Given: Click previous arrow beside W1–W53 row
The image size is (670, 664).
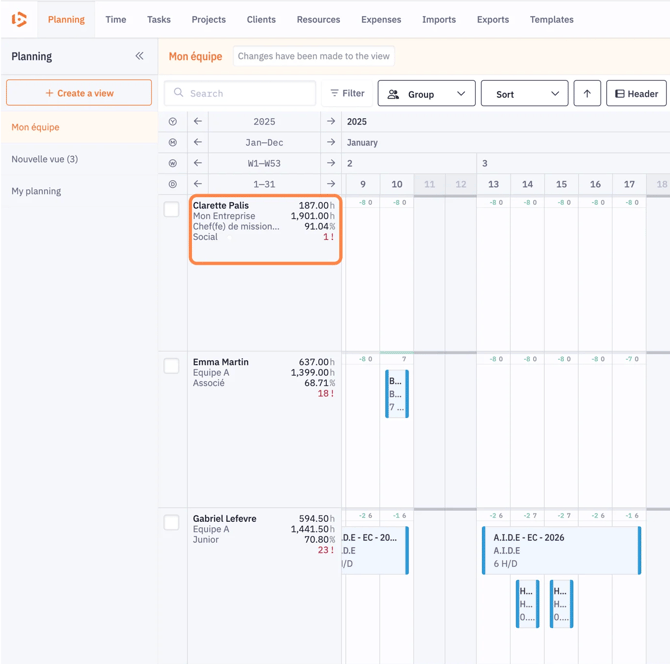Looking at the screenshot, I should [x=198, y=163].
